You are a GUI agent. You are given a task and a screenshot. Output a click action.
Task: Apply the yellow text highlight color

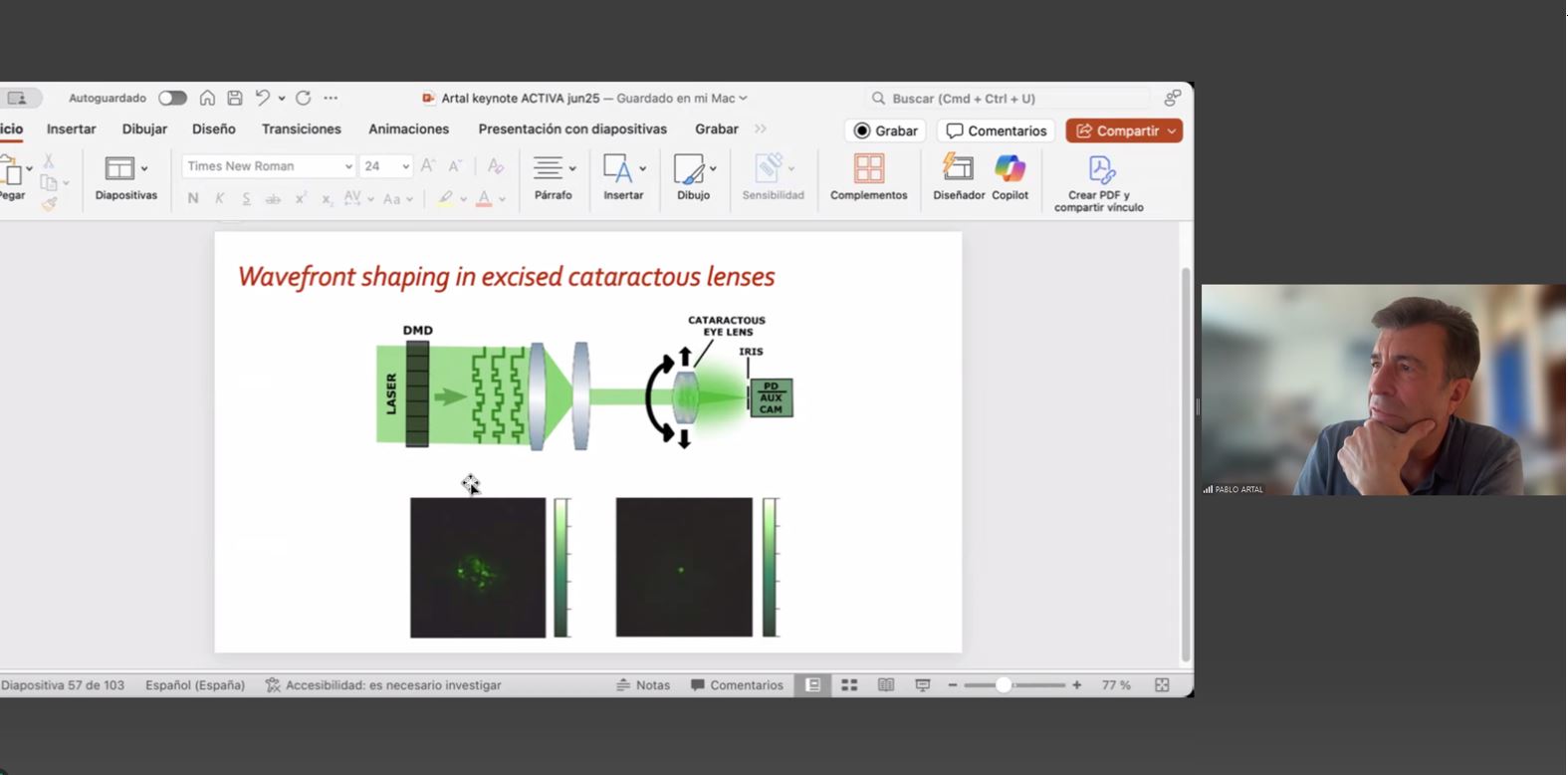click(445, 199)
